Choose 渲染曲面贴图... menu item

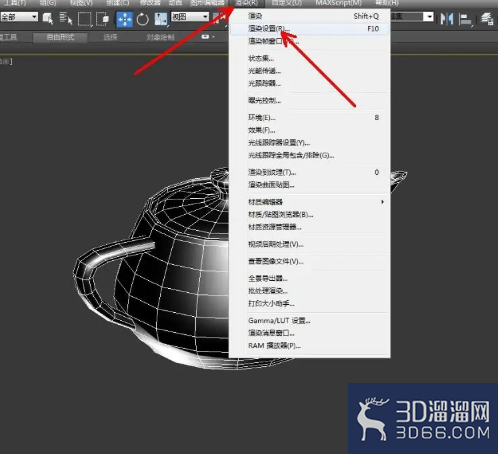click(310, 185)
